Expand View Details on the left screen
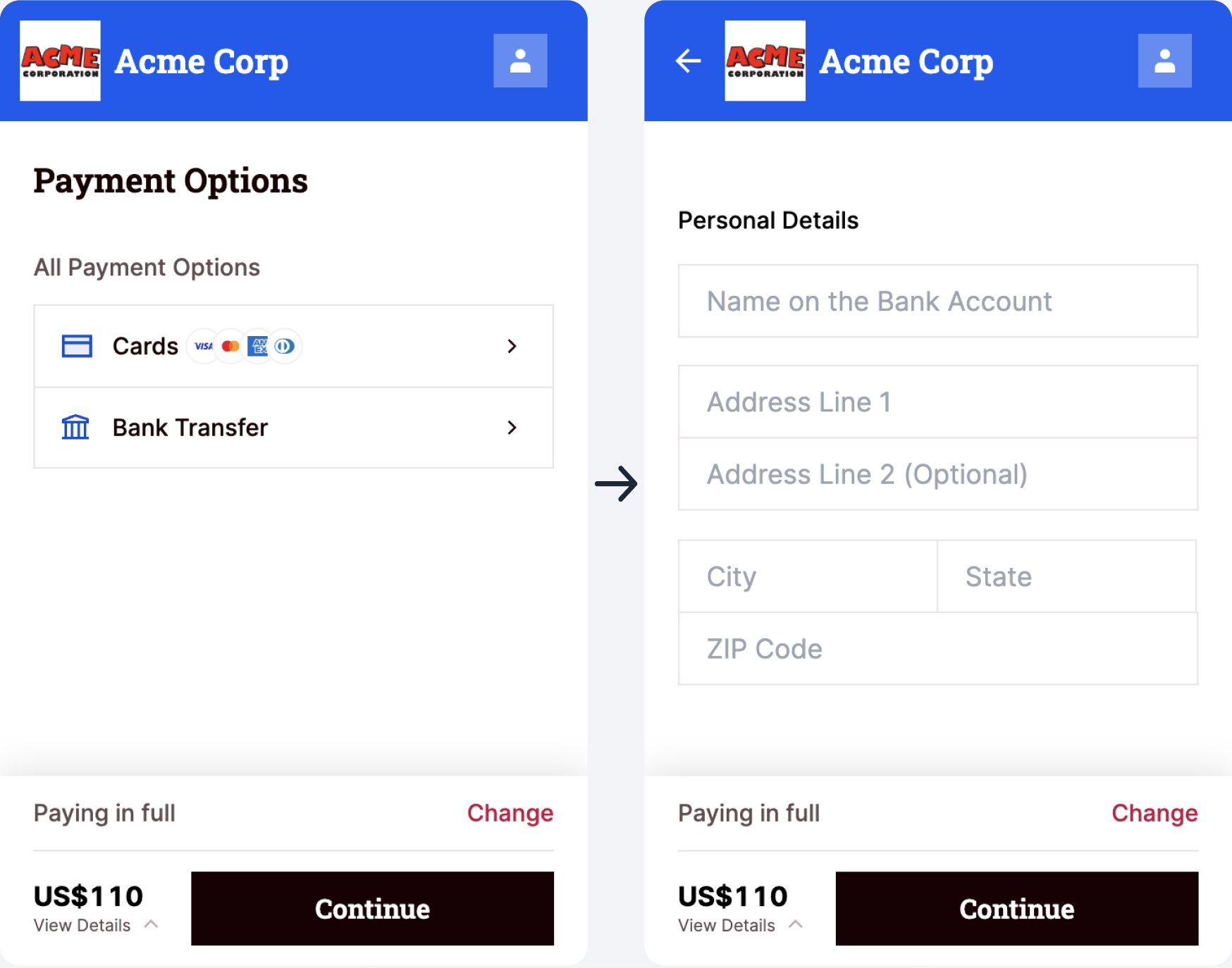This screenshot has height=968, width=1232. 96,925
